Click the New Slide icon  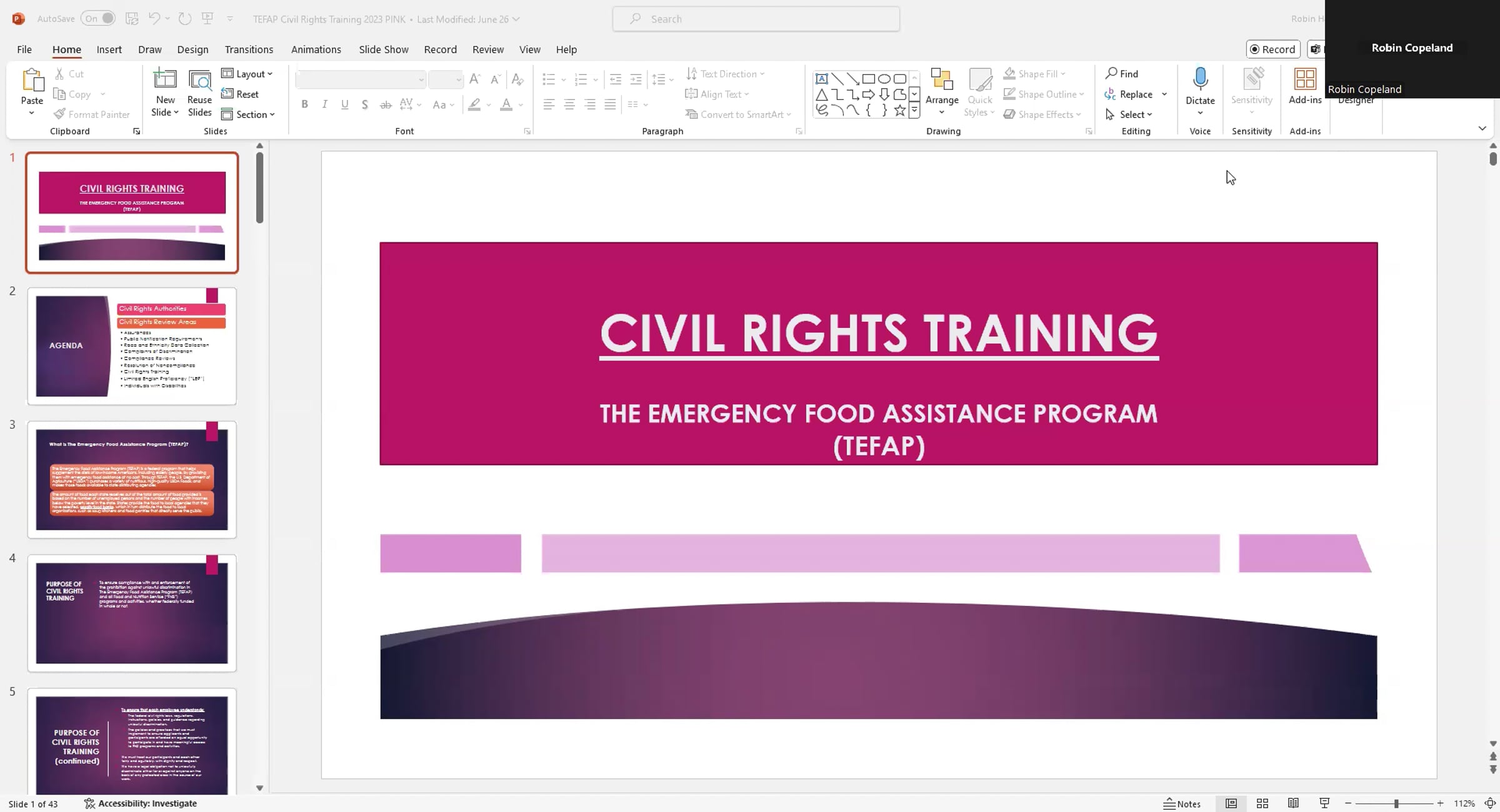[x=165, y=79]
